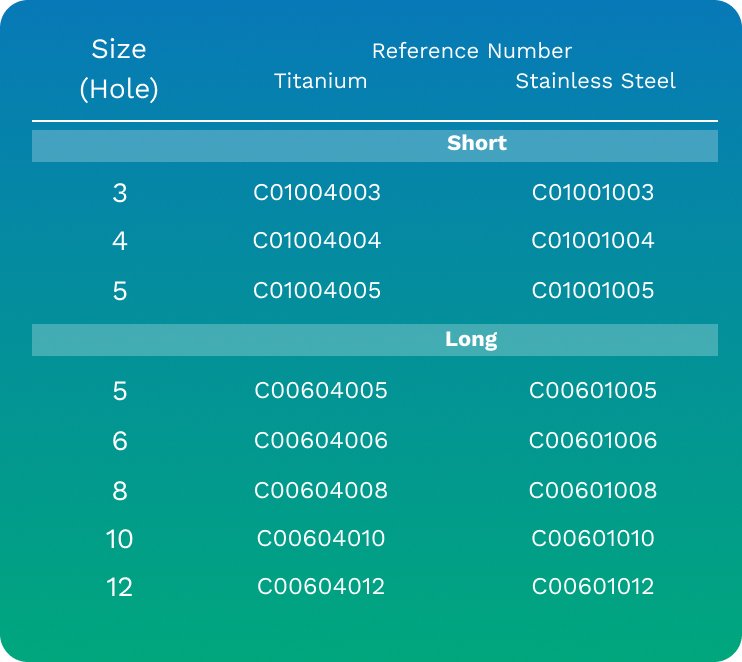742x662 pixels.
Task: Click titanium reference C01004003
Action: 317,193
